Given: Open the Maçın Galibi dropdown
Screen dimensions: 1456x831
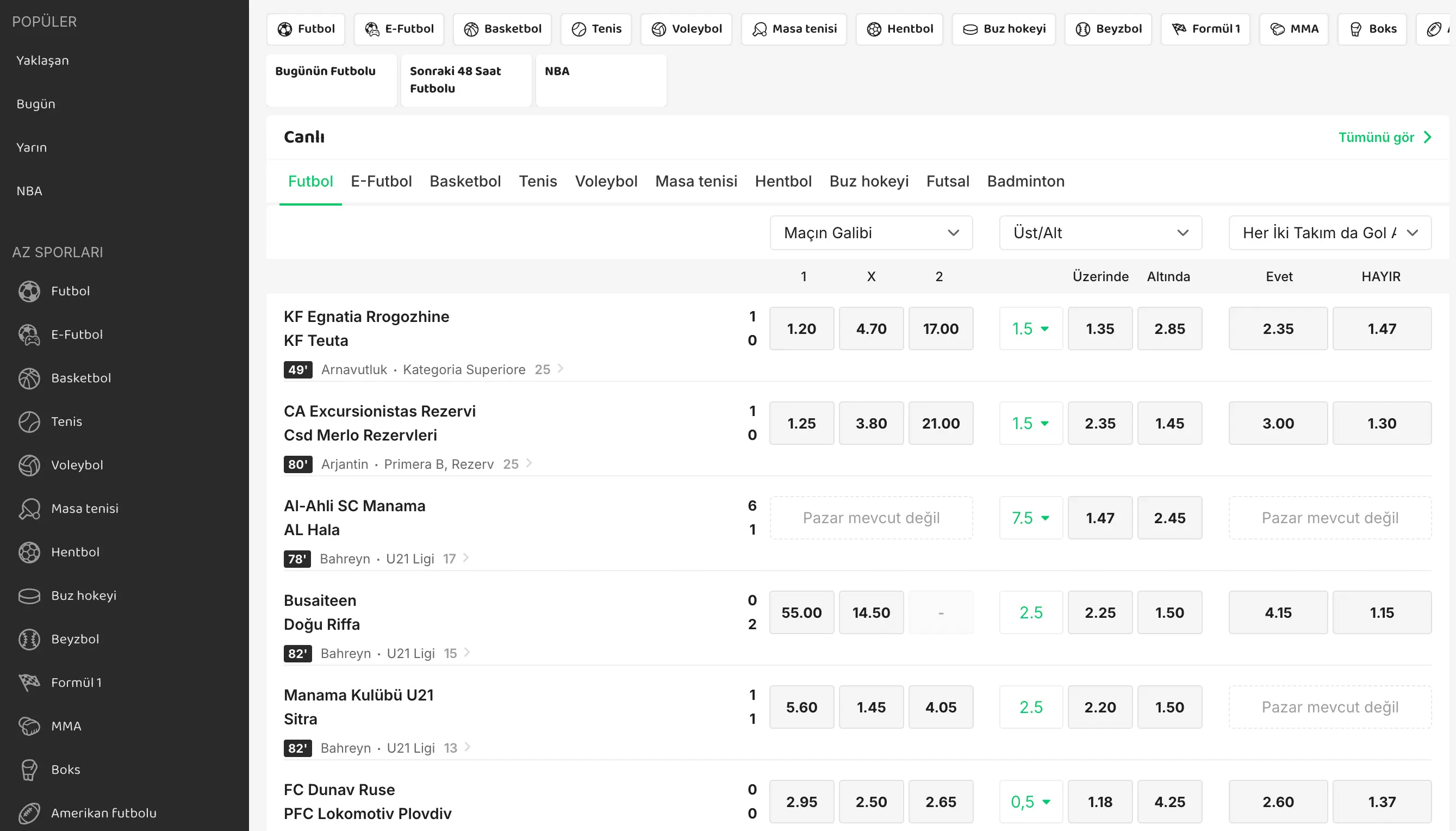Looking at the screenshot, I should [x=870, y=233].
